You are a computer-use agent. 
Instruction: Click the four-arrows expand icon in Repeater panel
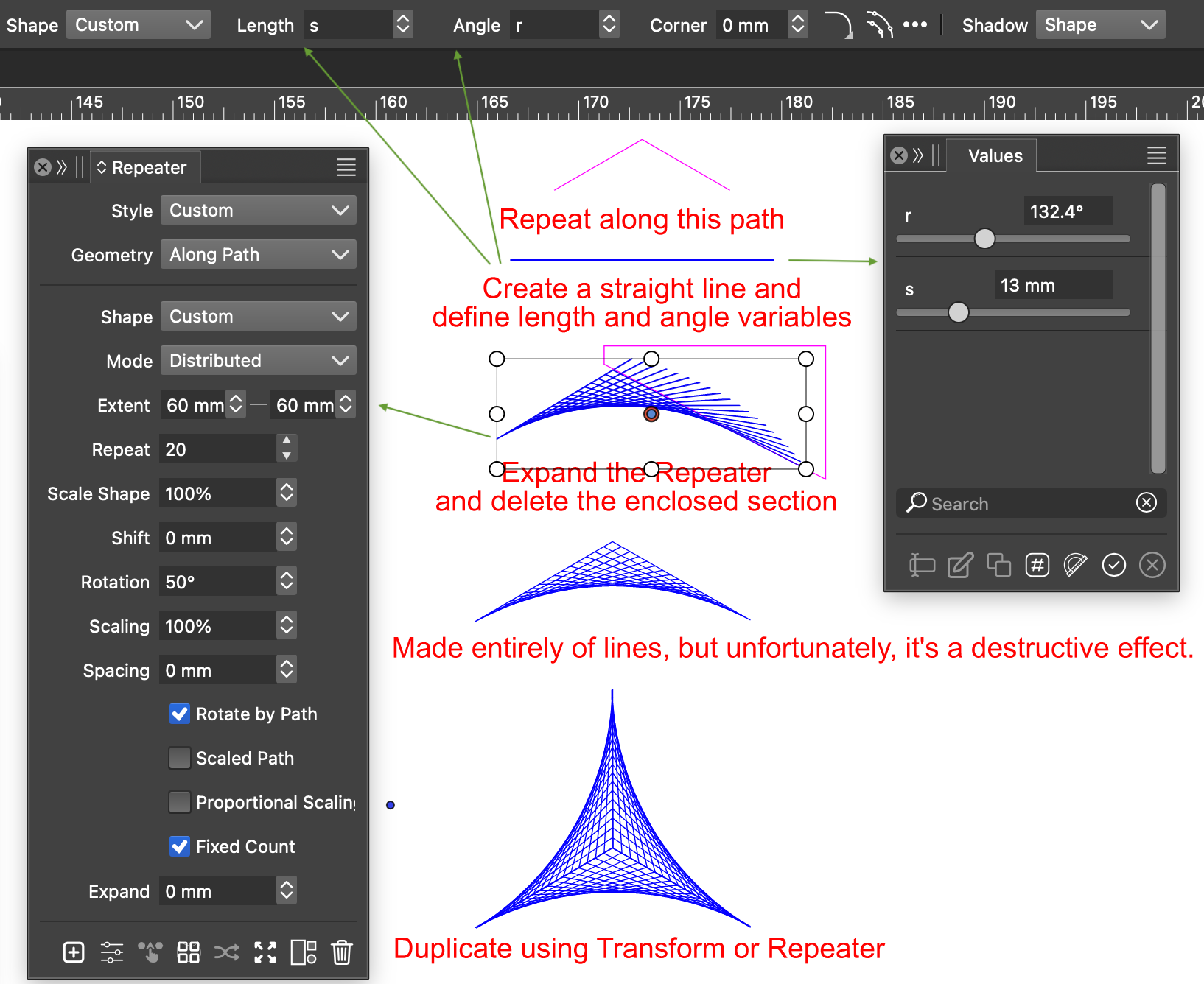tap(265, 952)
